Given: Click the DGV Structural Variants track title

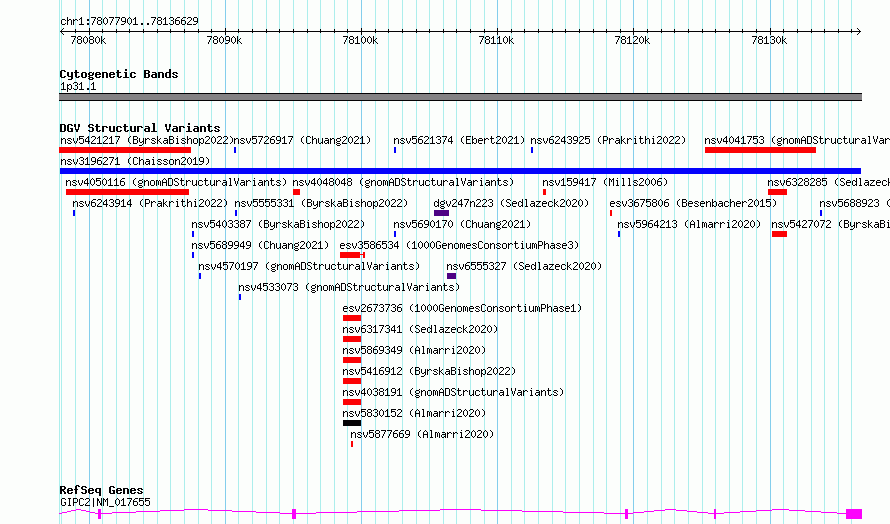Looking at the screenshot, I should (140, 128).
